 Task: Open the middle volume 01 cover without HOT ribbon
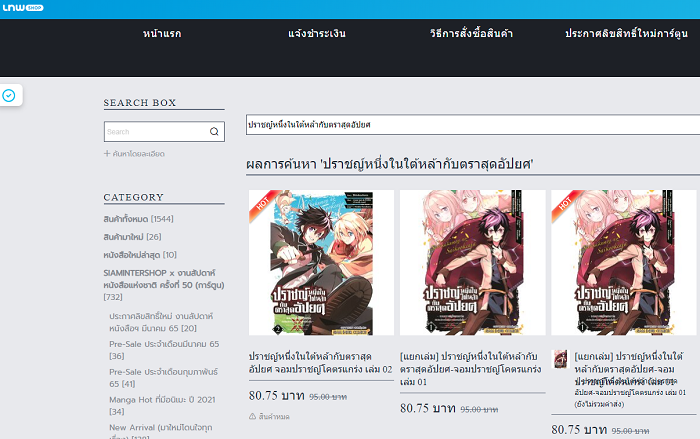coord(472,263)
